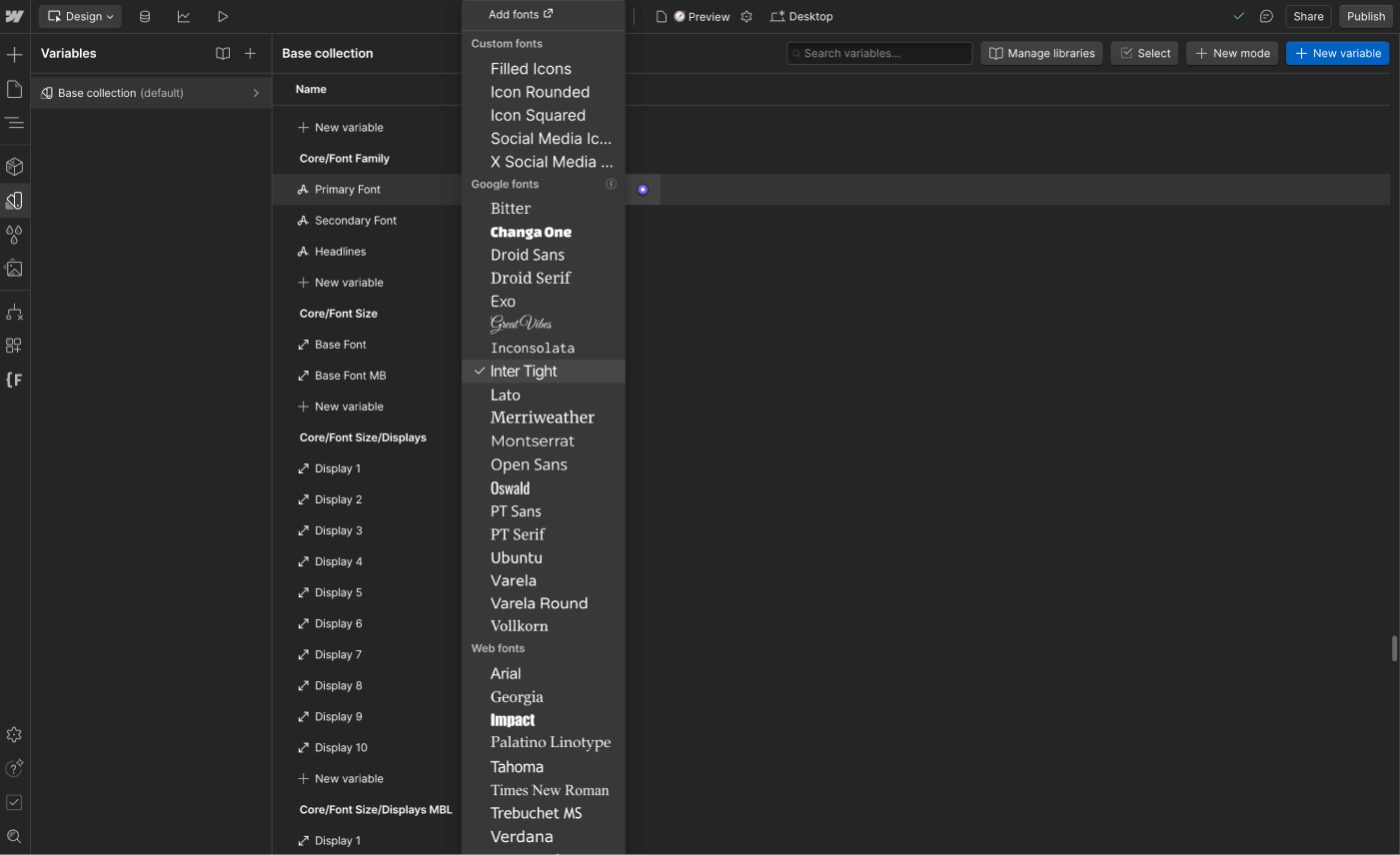Open Settings via the gear icon
The height and width of the screenshot is (855, 1400).
(14, 734)
